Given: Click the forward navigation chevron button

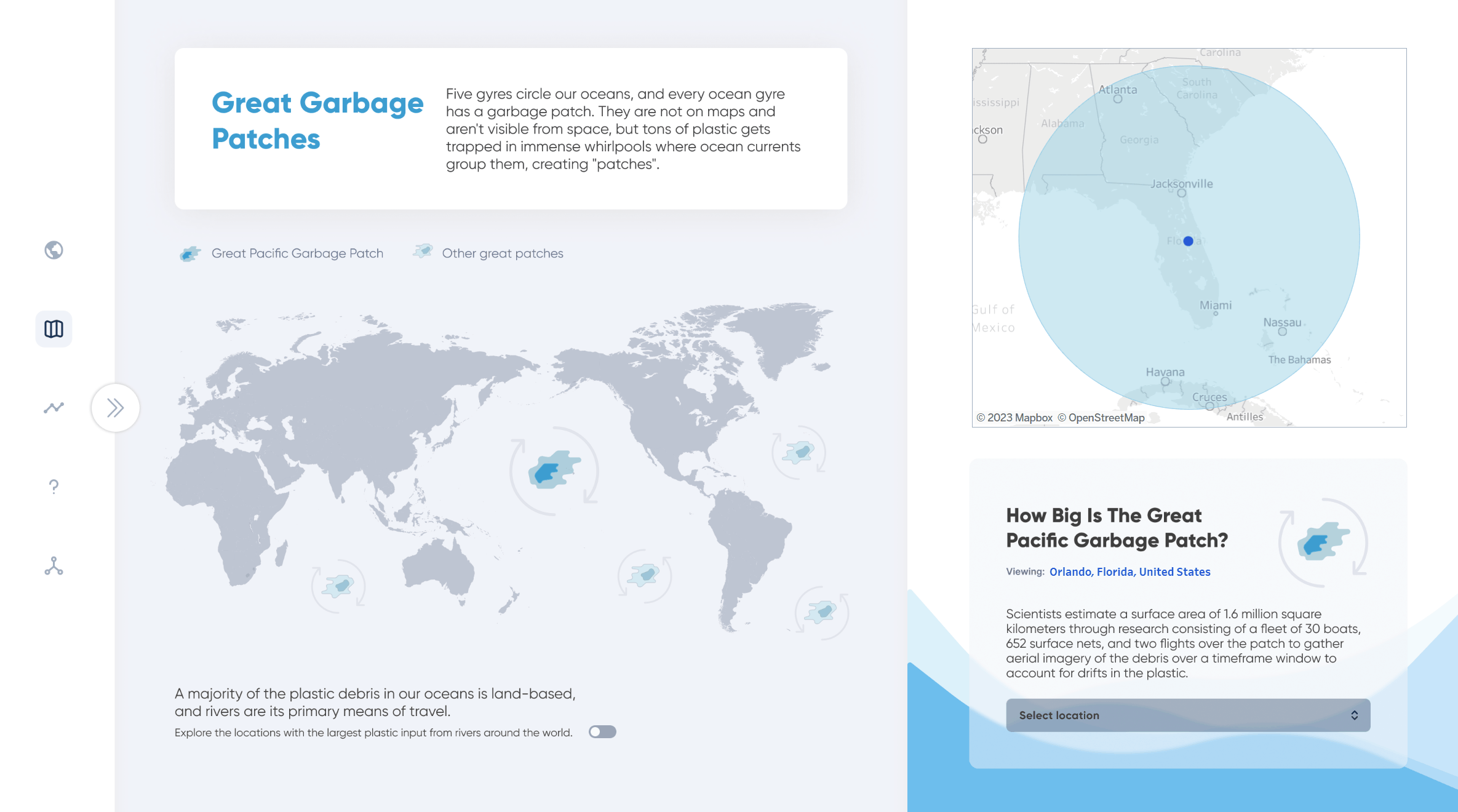Looking at the screenshot, I should (x=116, y=407).
